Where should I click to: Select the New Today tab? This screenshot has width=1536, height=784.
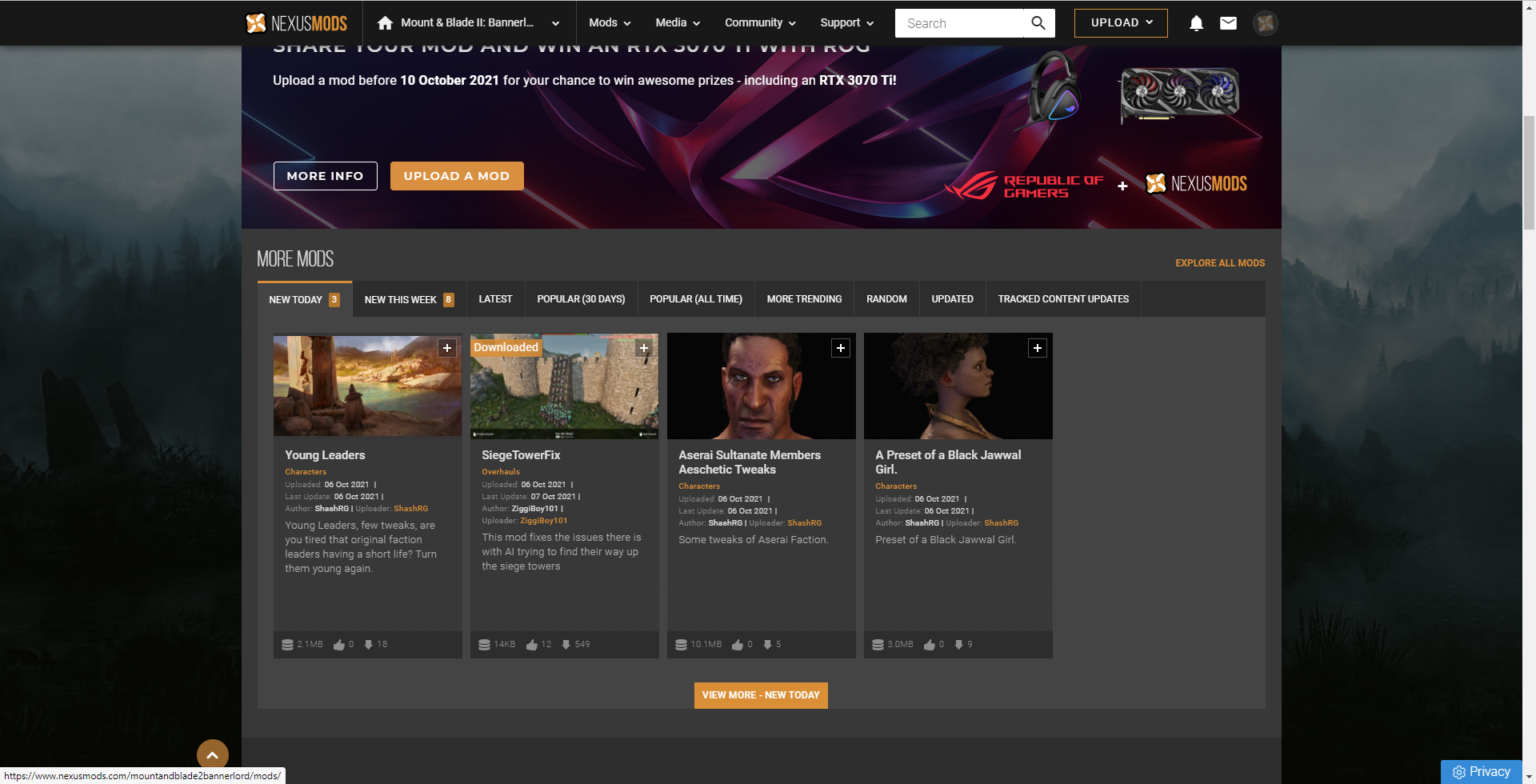tap(305, 299)
